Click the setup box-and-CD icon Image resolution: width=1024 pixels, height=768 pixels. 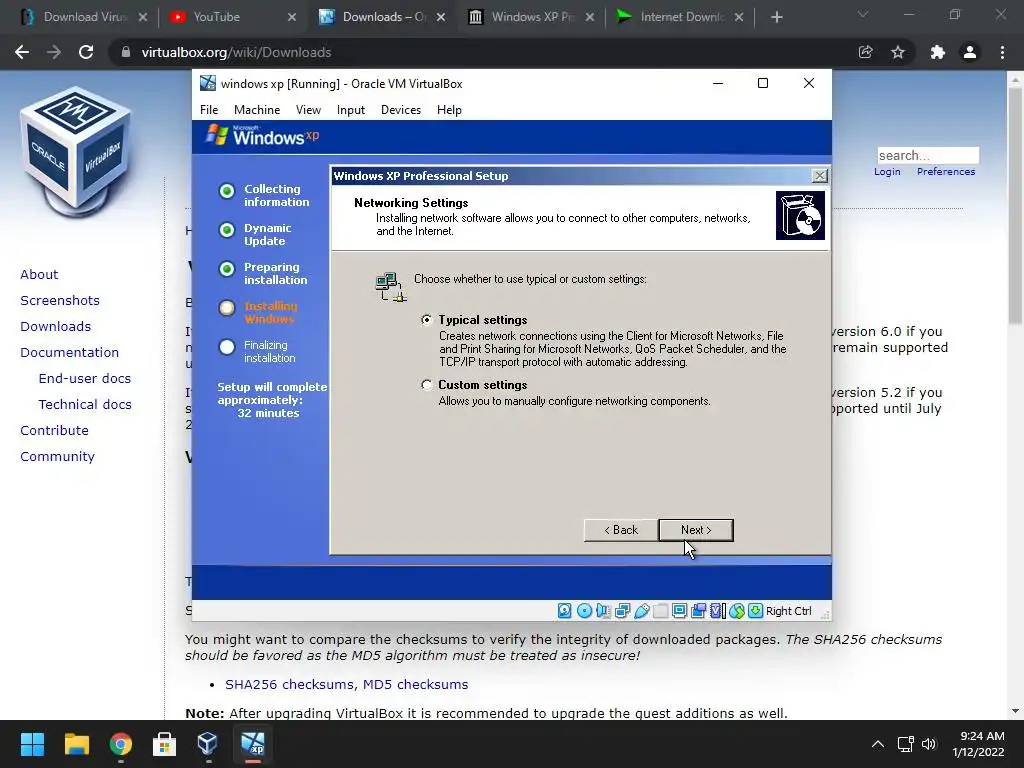point(800,216)
